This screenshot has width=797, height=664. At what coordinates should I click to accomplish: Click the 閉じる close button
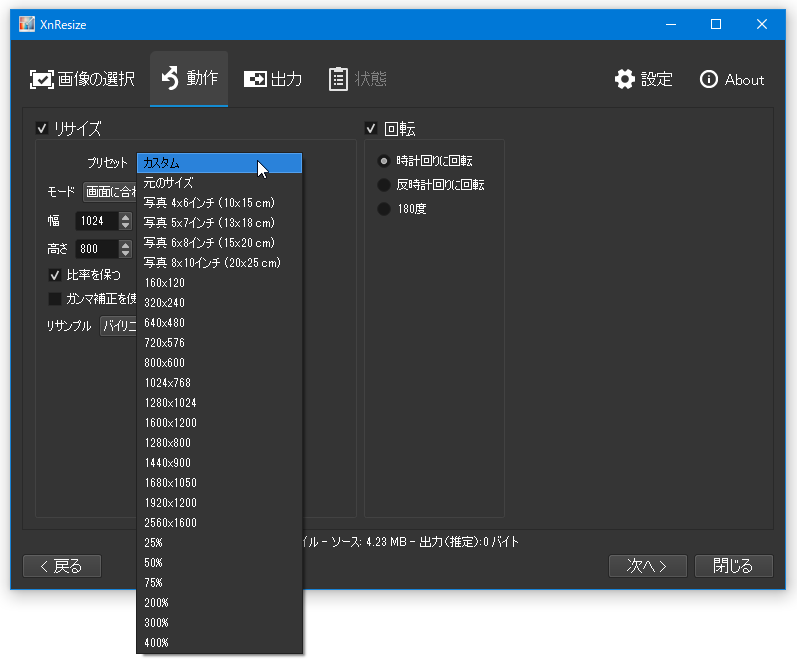pyautogui.click(x=733, y=566)
